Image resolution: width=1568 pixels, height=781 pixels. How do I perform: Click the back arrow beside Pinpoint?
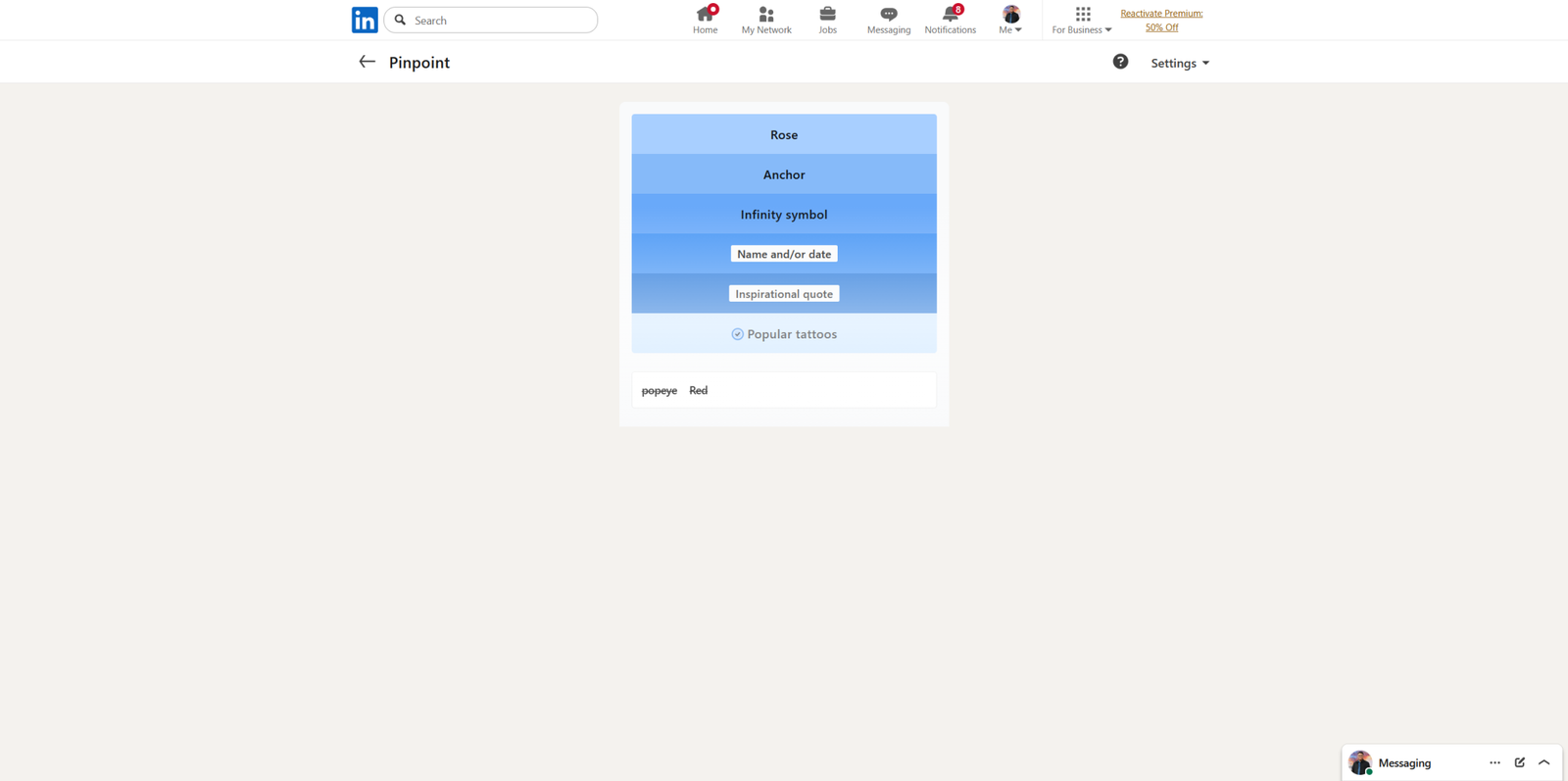pos(367,62)
